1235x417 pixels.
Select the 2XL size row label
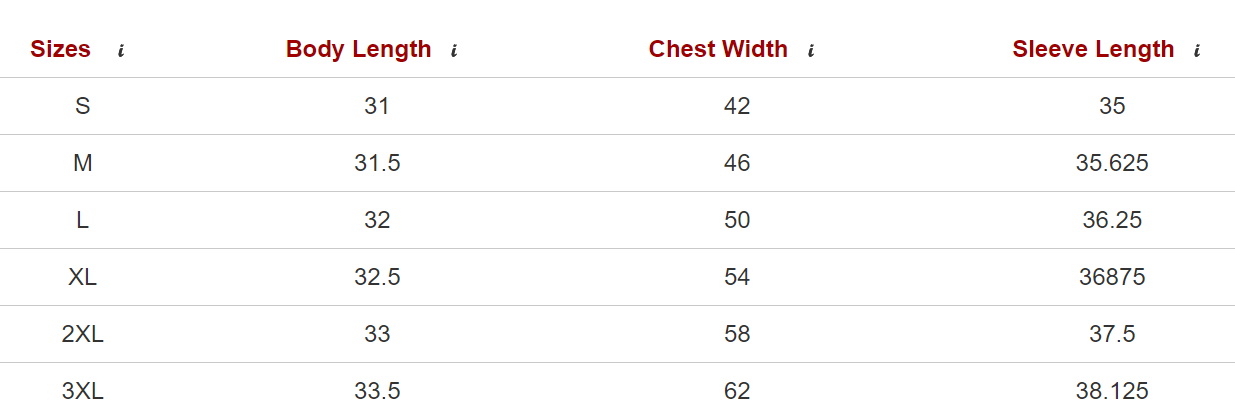[83, 334]
